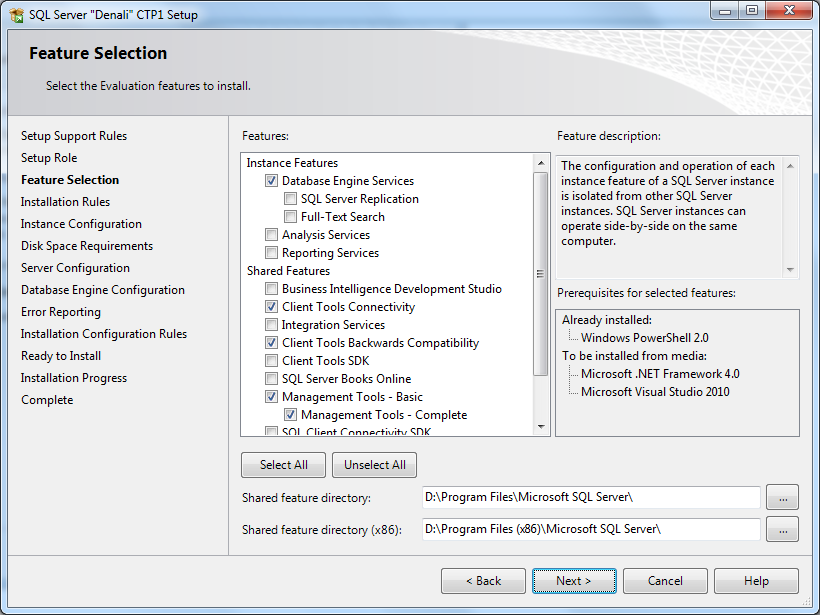820x615 pixels.
Task: Edit the Shared feature directory path field
Action: click(591, 497)
